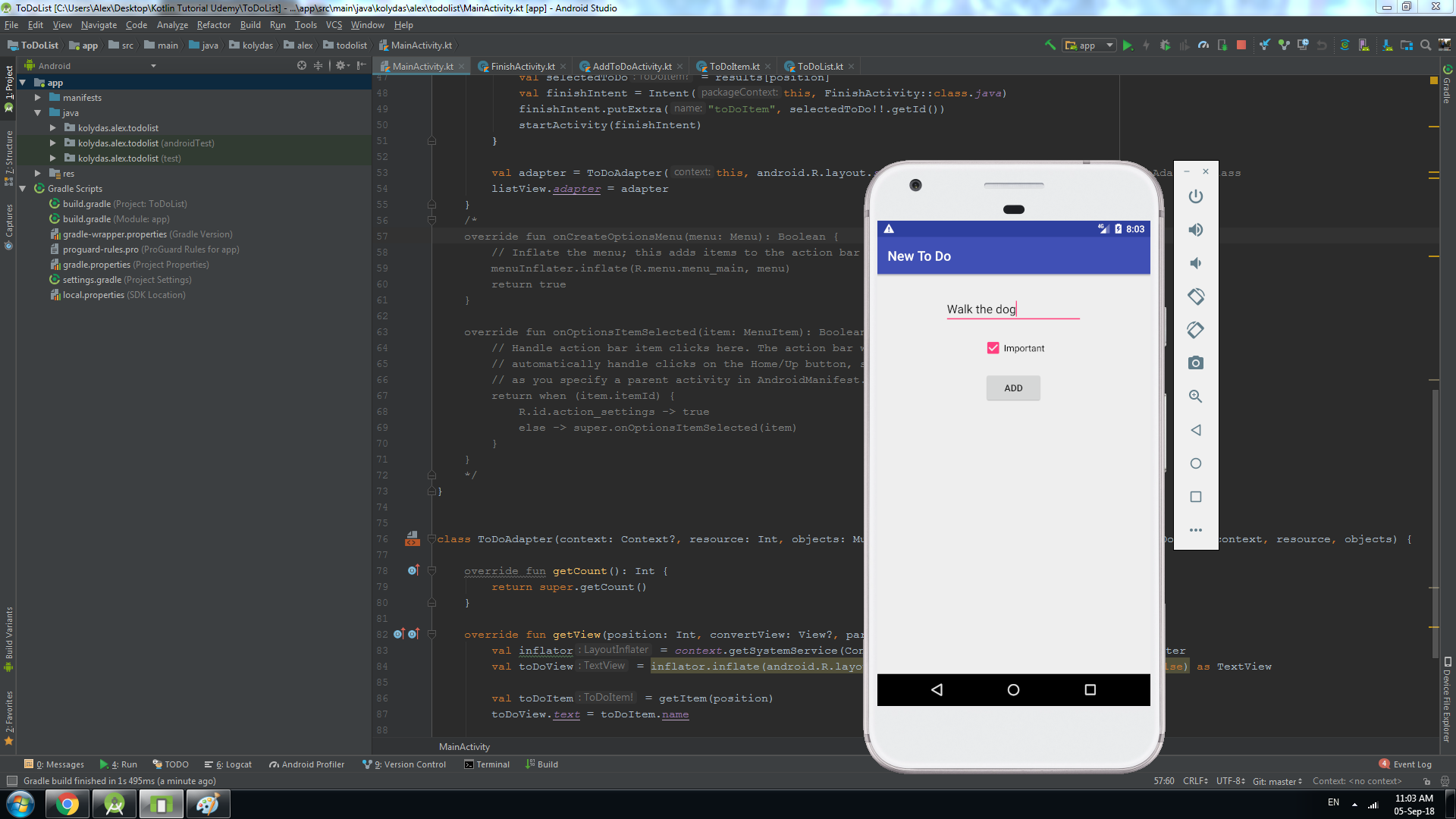This screenshot has height=819, width=1456.
Task: Click the Search Everywhere magnifier icon
Action: 1426,45
